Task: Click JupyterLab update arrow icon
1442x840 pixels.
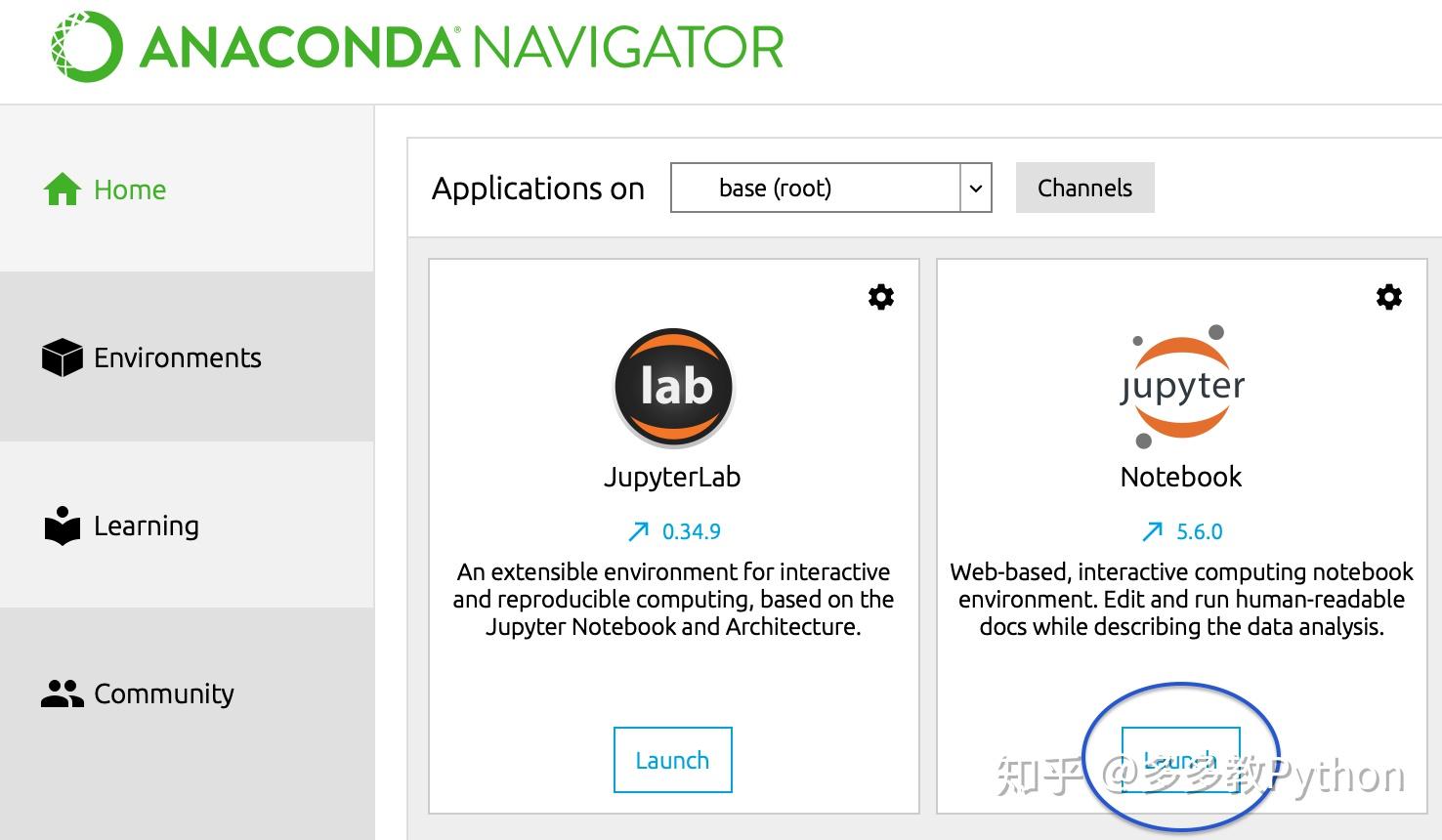Action: (638, 531)
